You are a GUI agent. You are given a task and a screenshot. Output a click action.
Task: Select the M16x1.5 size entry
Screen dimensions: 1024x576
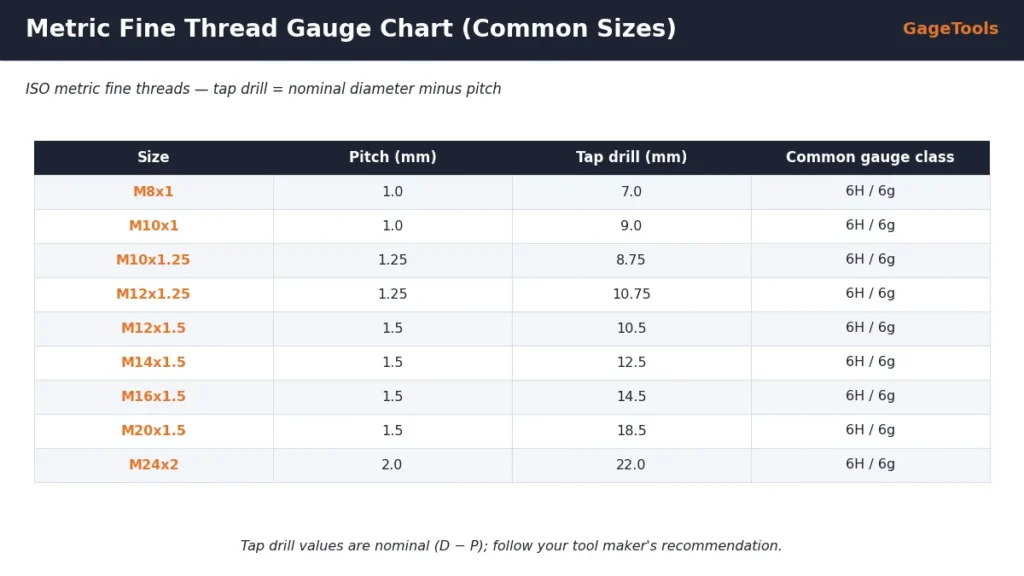pyautogui.click(x=153, y=396)
